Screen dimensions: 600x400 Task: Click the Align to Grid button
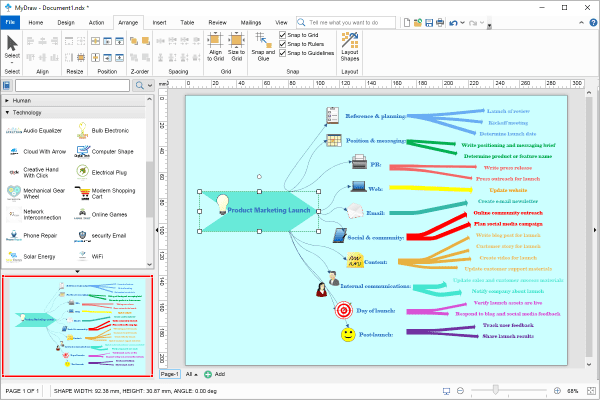tap(215, 47)
